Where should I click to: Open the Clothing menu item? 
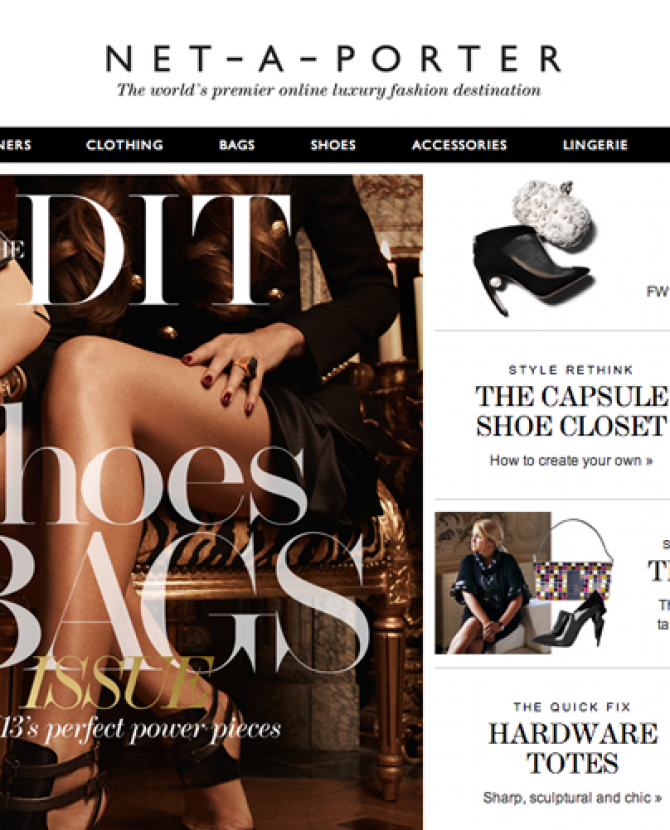point(124,145)
